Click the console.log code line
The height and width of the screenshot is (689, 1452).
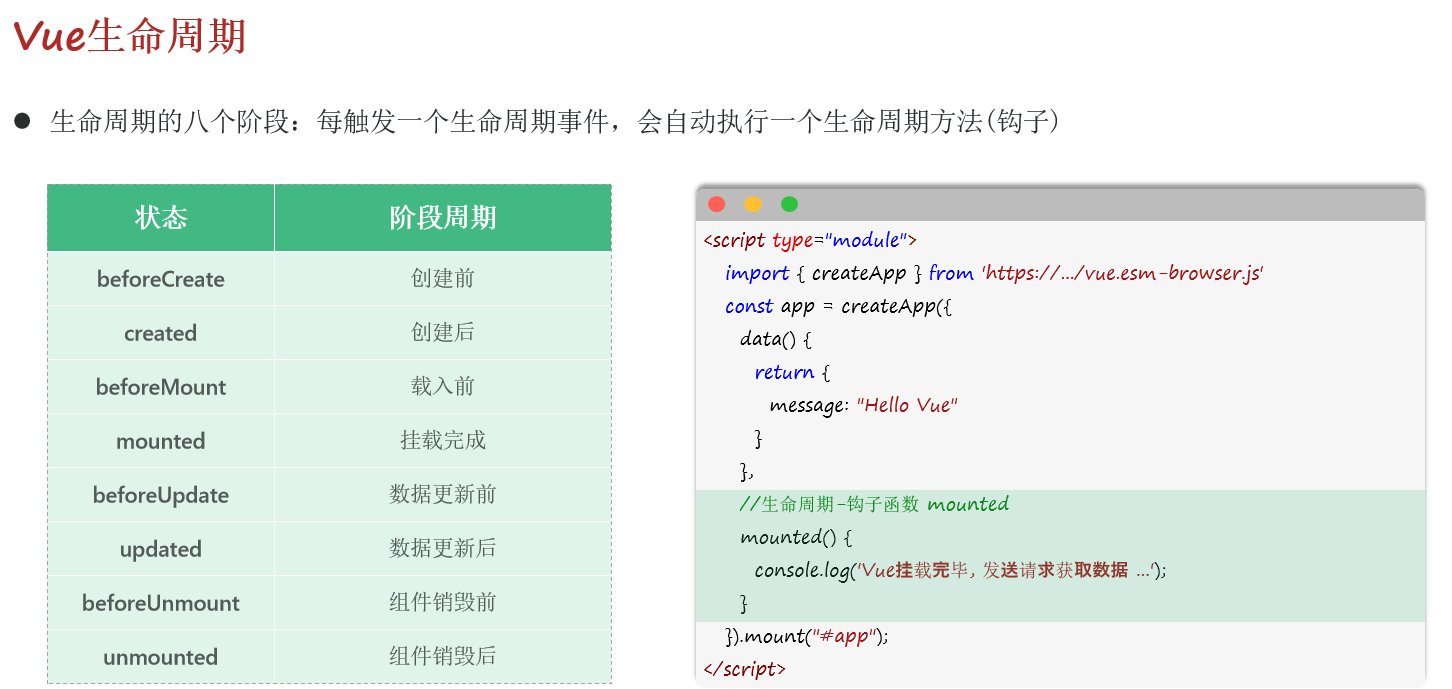[961, 570]
